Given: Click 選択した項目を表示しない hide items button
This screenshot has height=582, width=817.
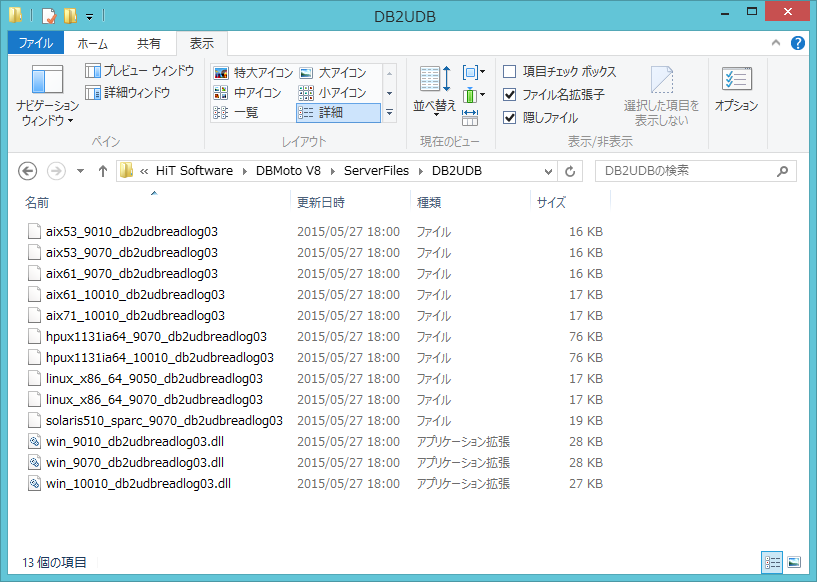Looking at the screenshot, I should [x=662, y=96].
